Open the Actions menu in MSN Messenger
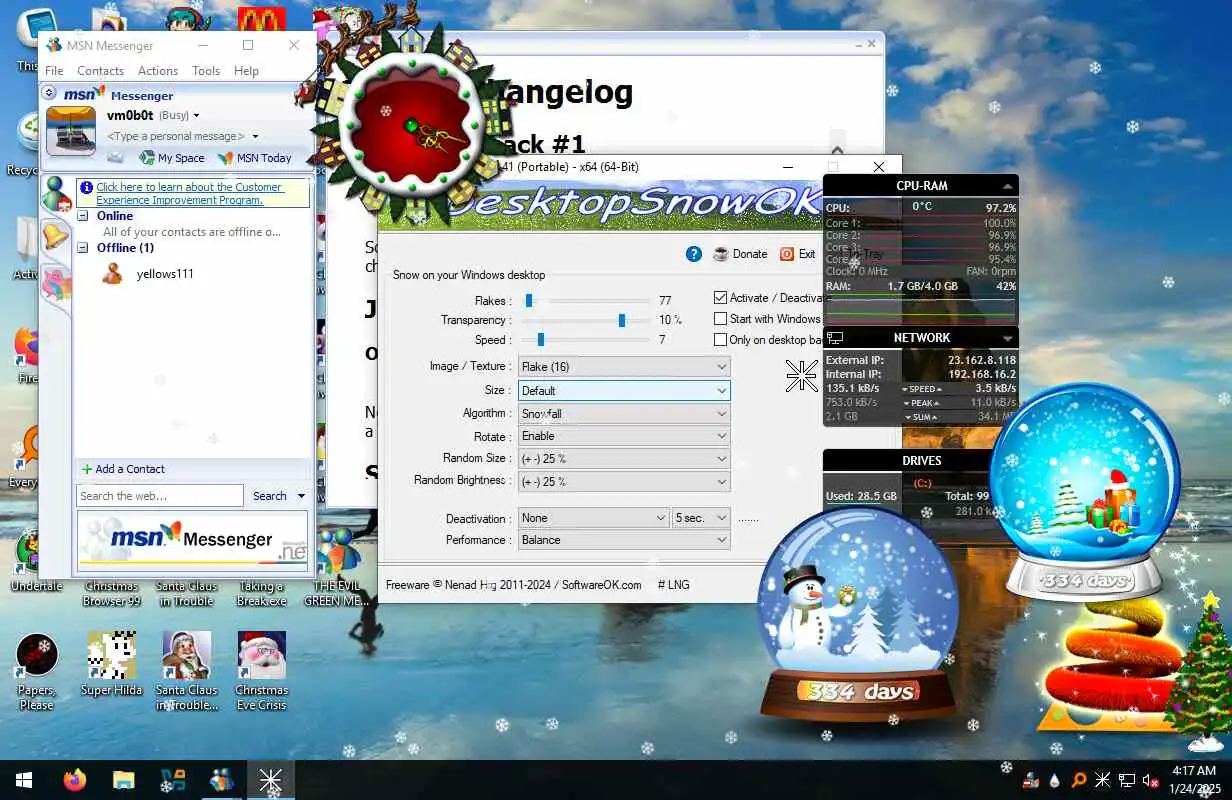 click(x=158, y=71)
